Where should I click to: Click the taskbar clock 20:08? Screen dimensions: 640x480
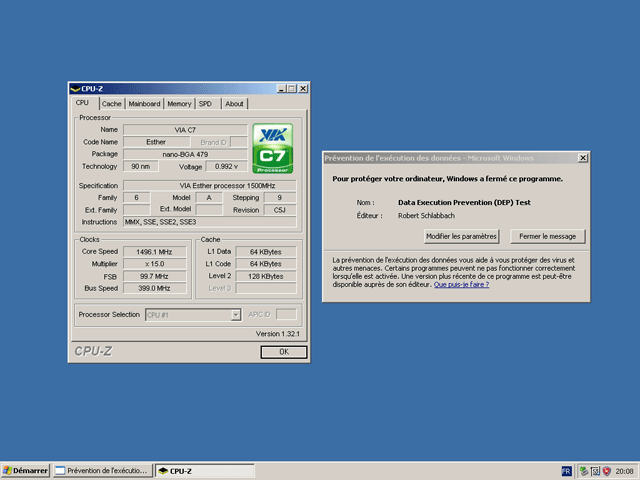pos(624,471)
